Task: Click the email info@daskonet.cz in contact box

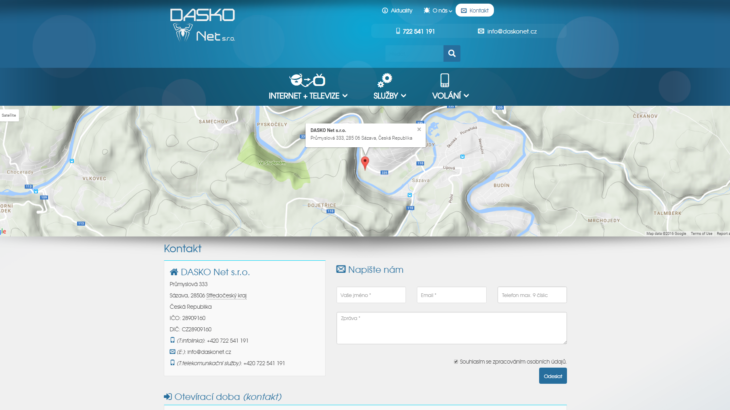Action: [209, 352]
